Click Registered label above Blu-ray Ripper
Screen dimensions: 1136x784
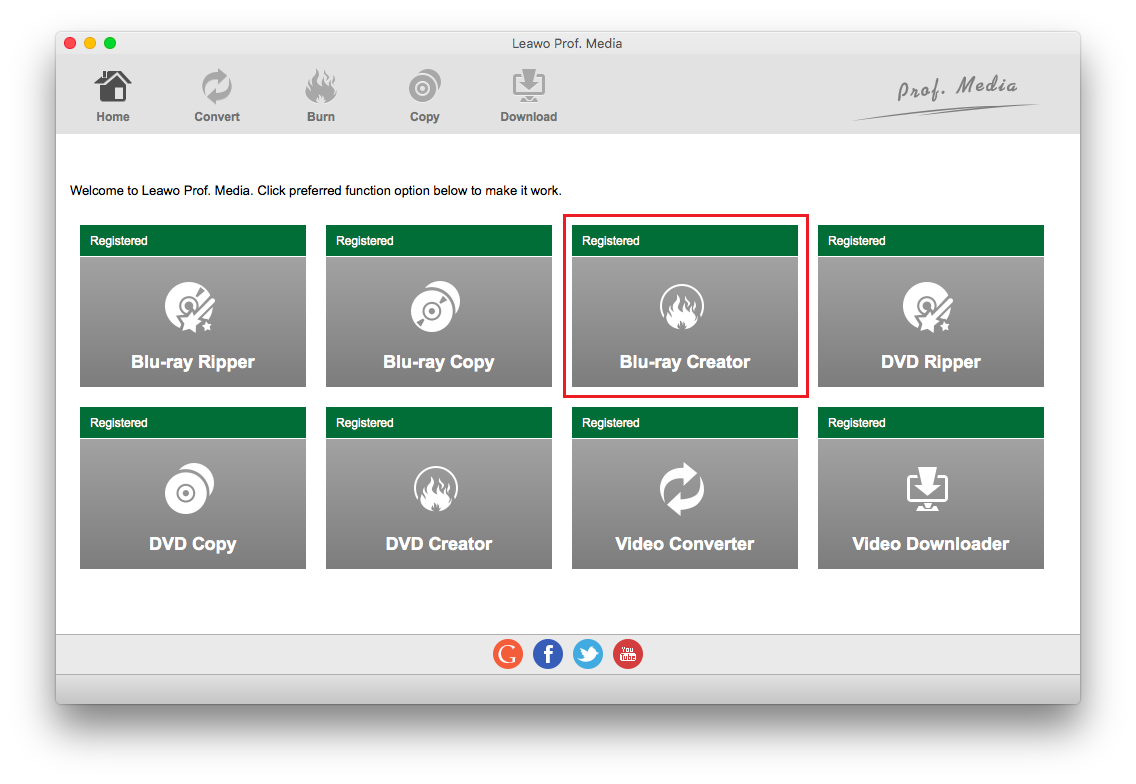(x=119, y=241)
